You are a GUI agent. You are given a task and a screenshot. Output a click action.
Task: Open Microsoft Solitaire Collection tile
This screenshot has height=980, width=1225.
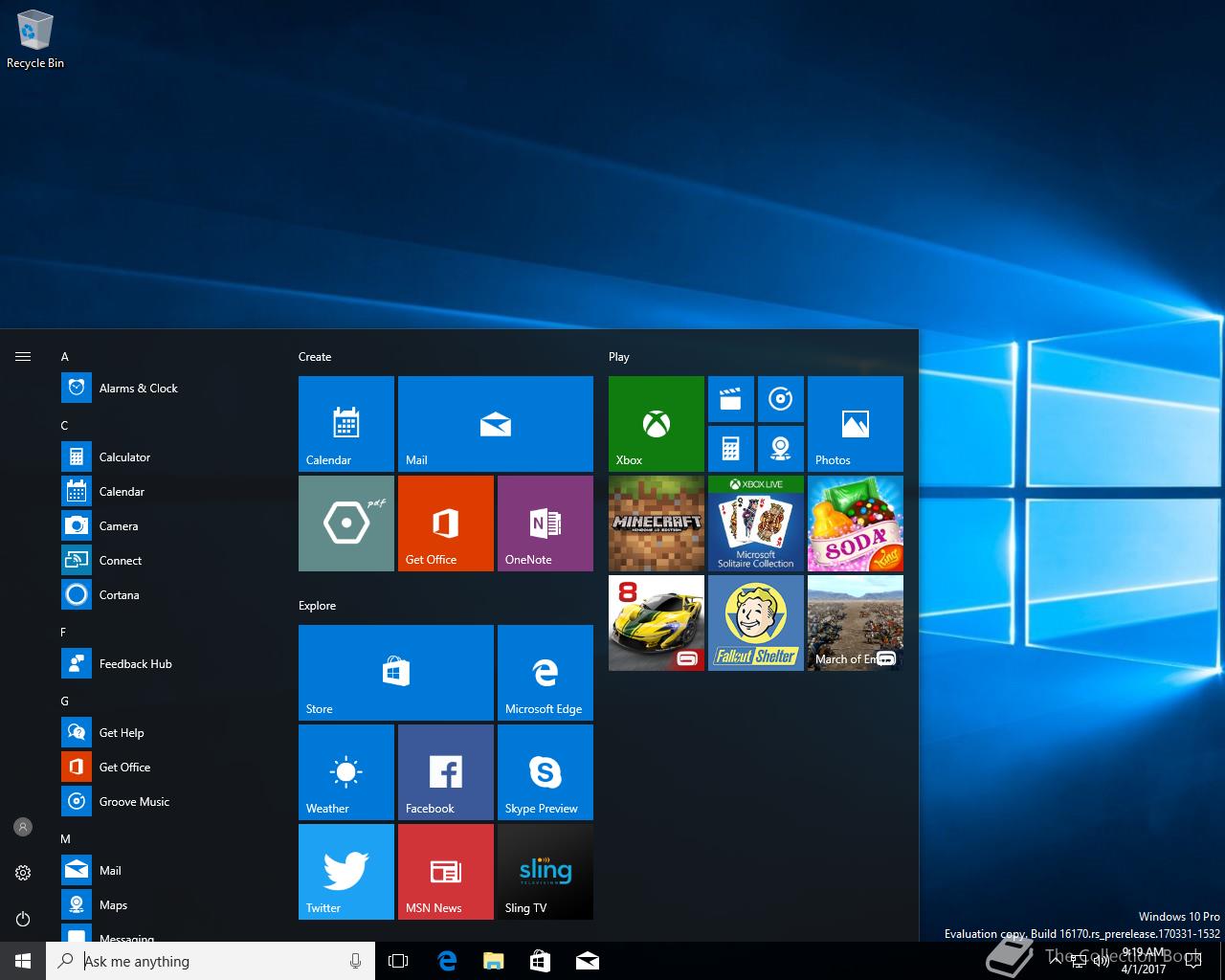click(x=756, y=523)
